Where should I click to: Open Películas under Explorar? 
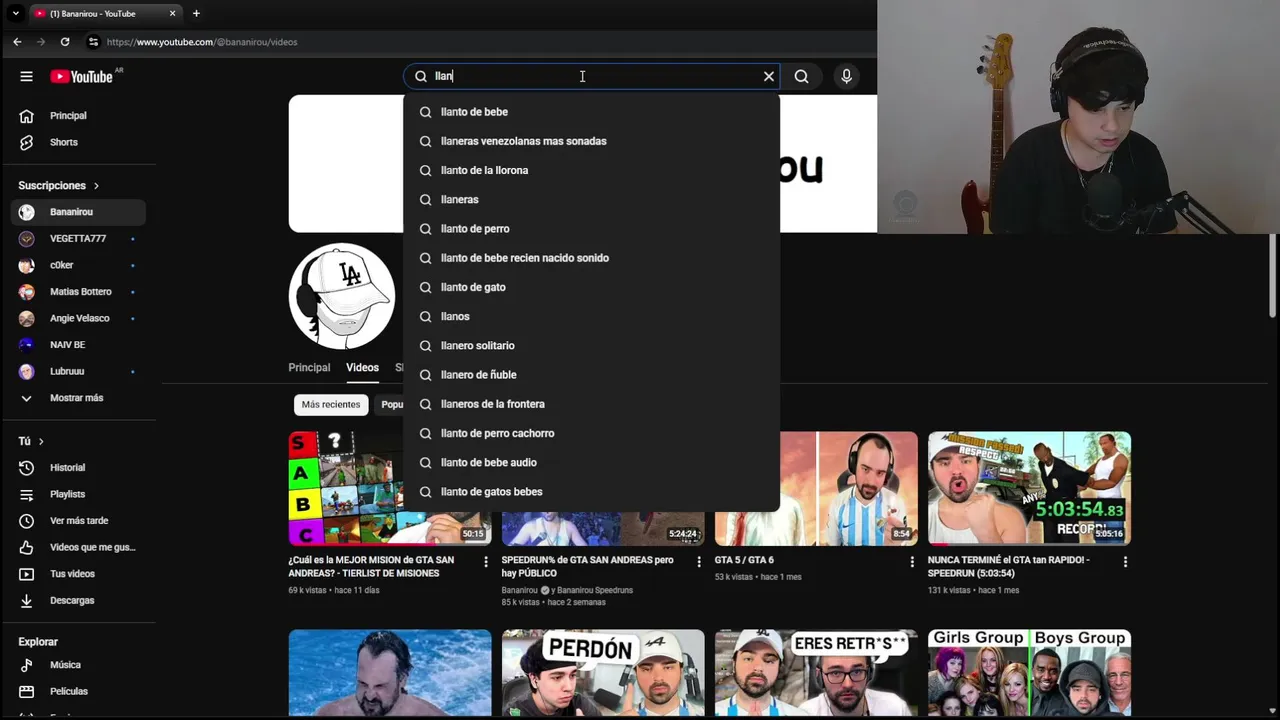tap(79, 691)
